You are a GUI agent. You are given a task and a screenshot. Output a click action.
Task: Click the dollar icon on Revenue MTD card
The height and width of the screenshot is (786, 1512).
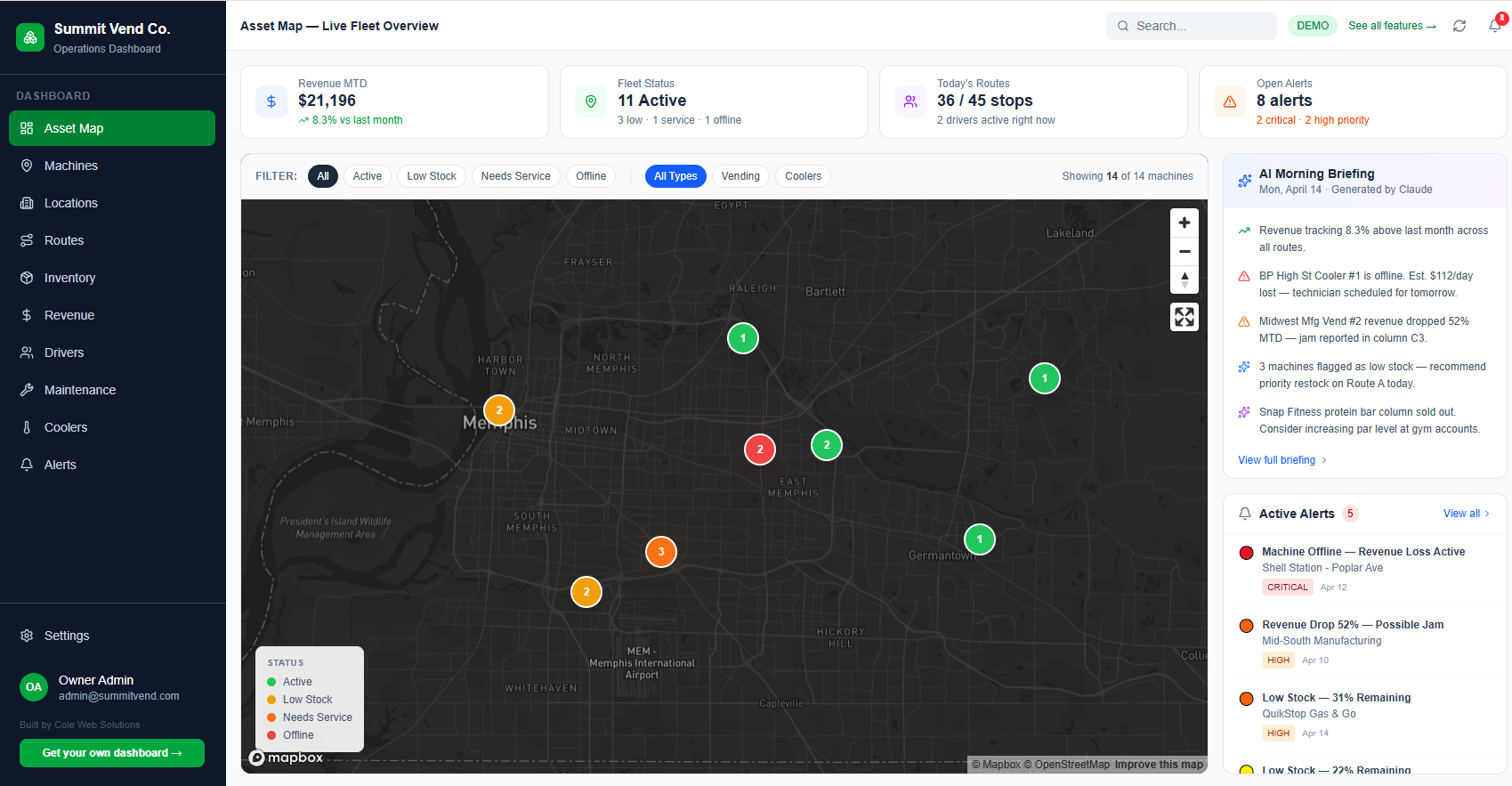(x=271, y=101)
